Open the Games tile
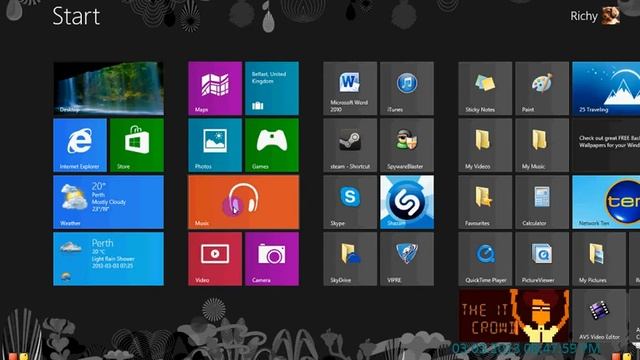This screenshot has height=360, width=640. 272,145
